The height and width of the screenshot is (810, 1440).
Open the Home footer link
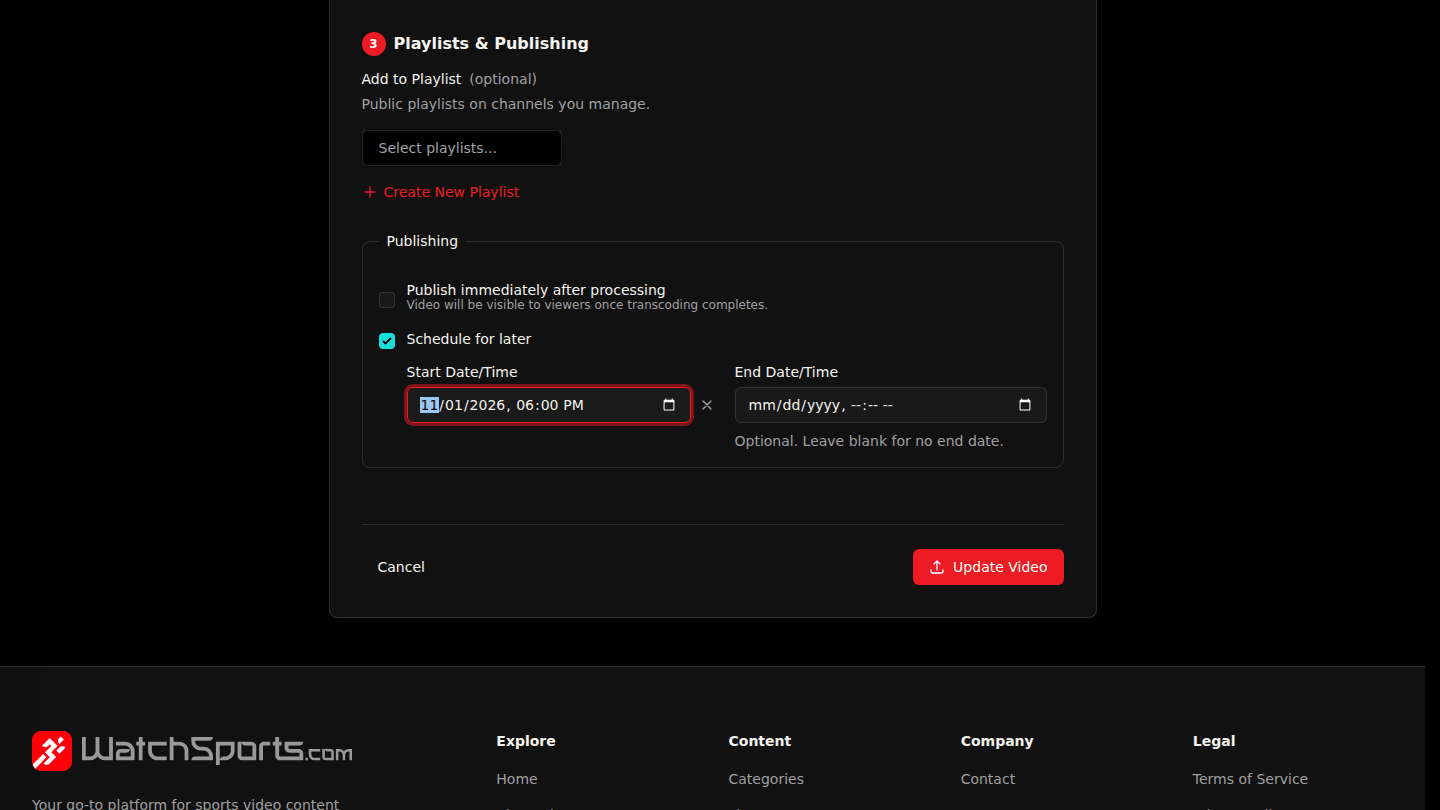pos(517,779)
